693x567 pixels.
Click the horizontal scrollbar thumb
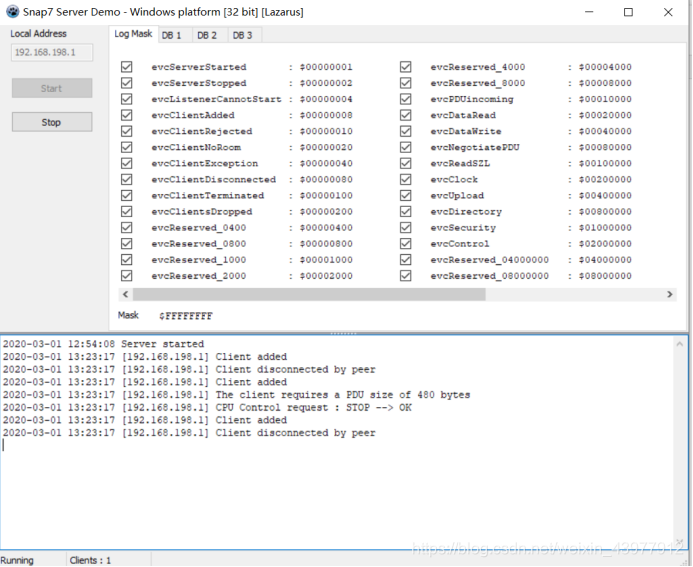pyautogui.click(x=309, y=294)
